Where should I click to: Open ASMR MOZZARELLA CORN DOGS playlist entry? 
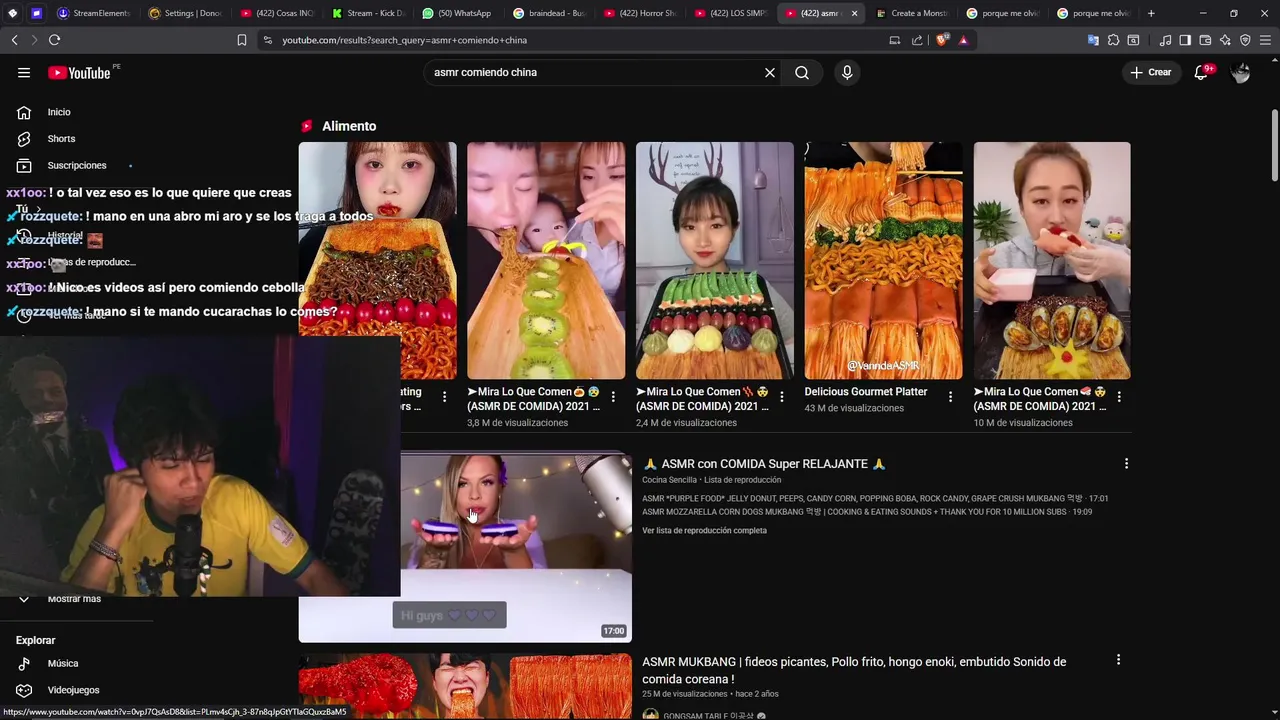[867, 512]
